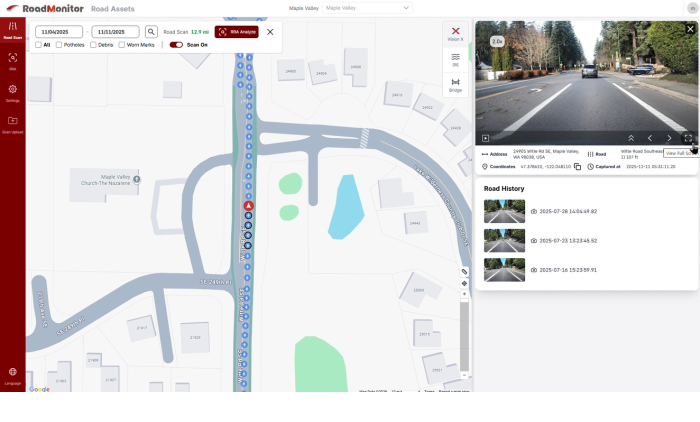
Task: Click the Road History heading
Action: (x=504, y=188)
